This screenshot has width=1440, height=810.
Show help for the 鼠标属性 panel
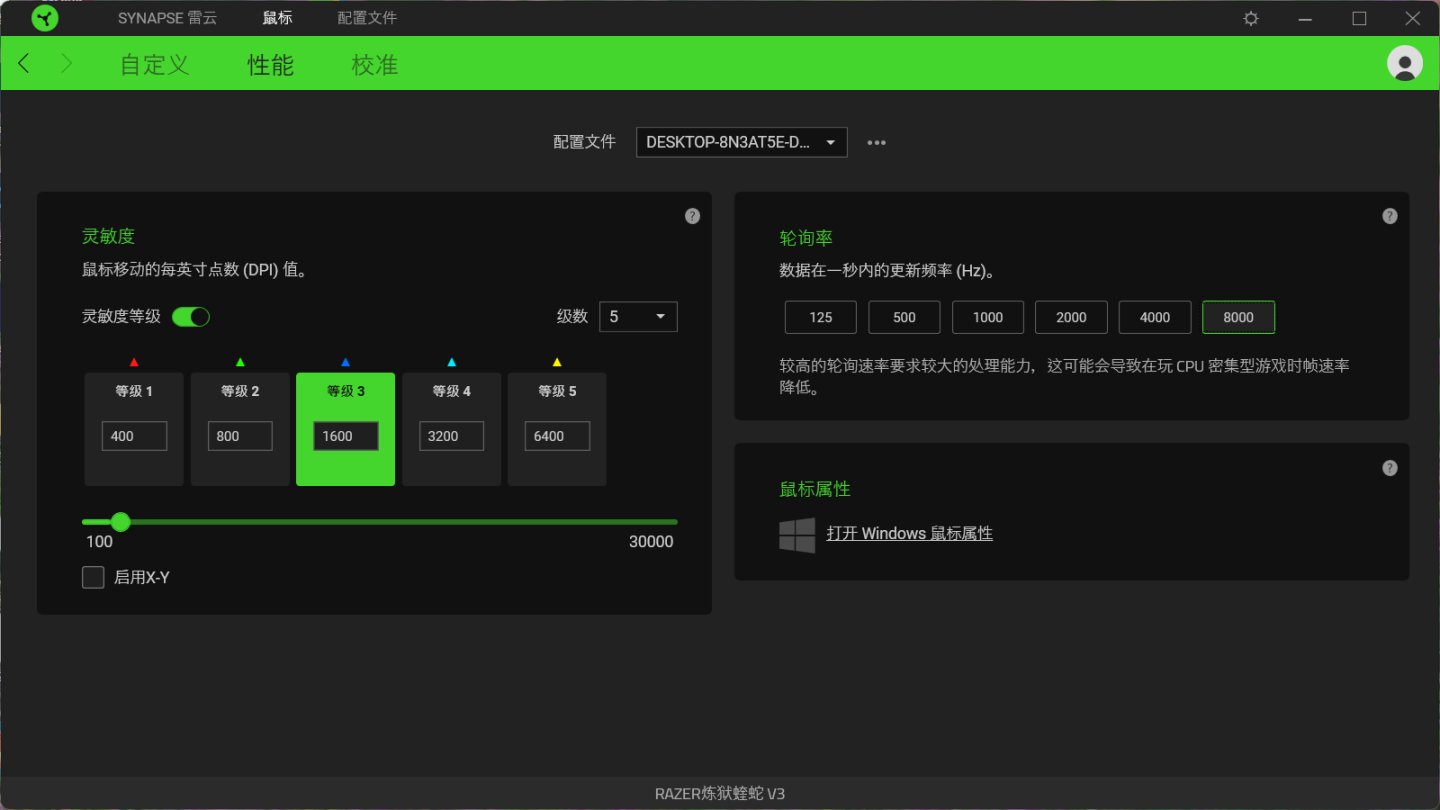[x=1389, y=468]
